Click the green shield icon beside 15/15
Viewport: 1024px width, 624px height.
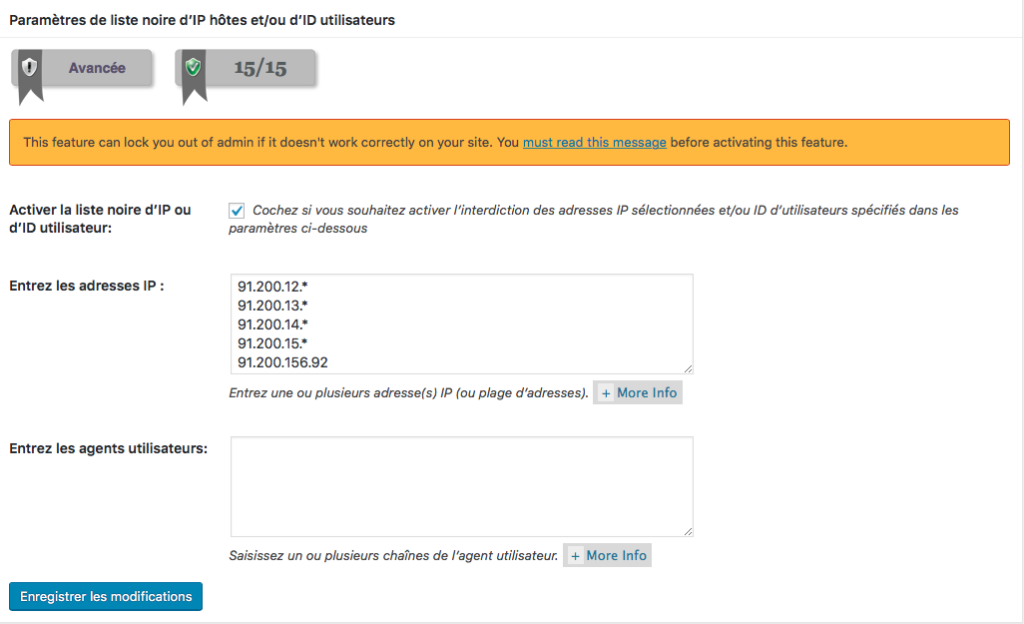pyautogui.click(x=194, y=68)
